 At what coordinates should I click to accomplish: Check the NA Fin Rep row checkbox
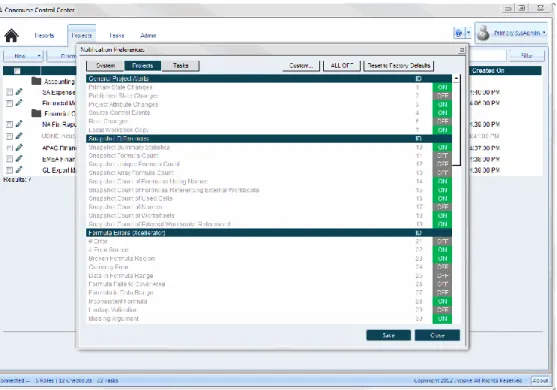pos(10,124)
